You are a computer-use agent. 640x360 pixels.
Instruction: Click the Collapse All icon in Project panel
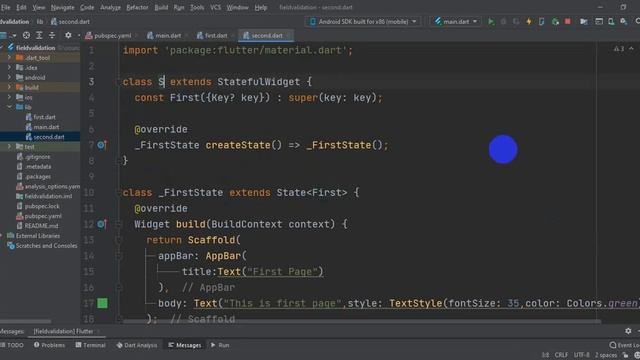click(52, 36)
